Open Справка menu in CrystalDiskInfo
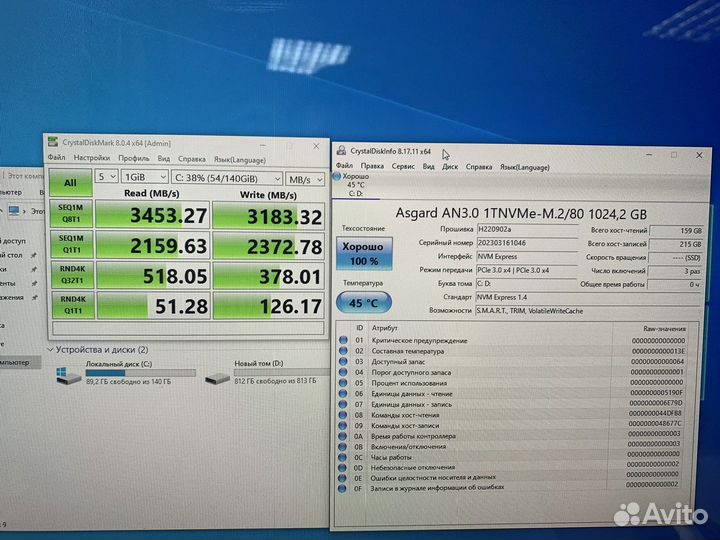Screen dimensions: 720x540 [x=479, y=167]
